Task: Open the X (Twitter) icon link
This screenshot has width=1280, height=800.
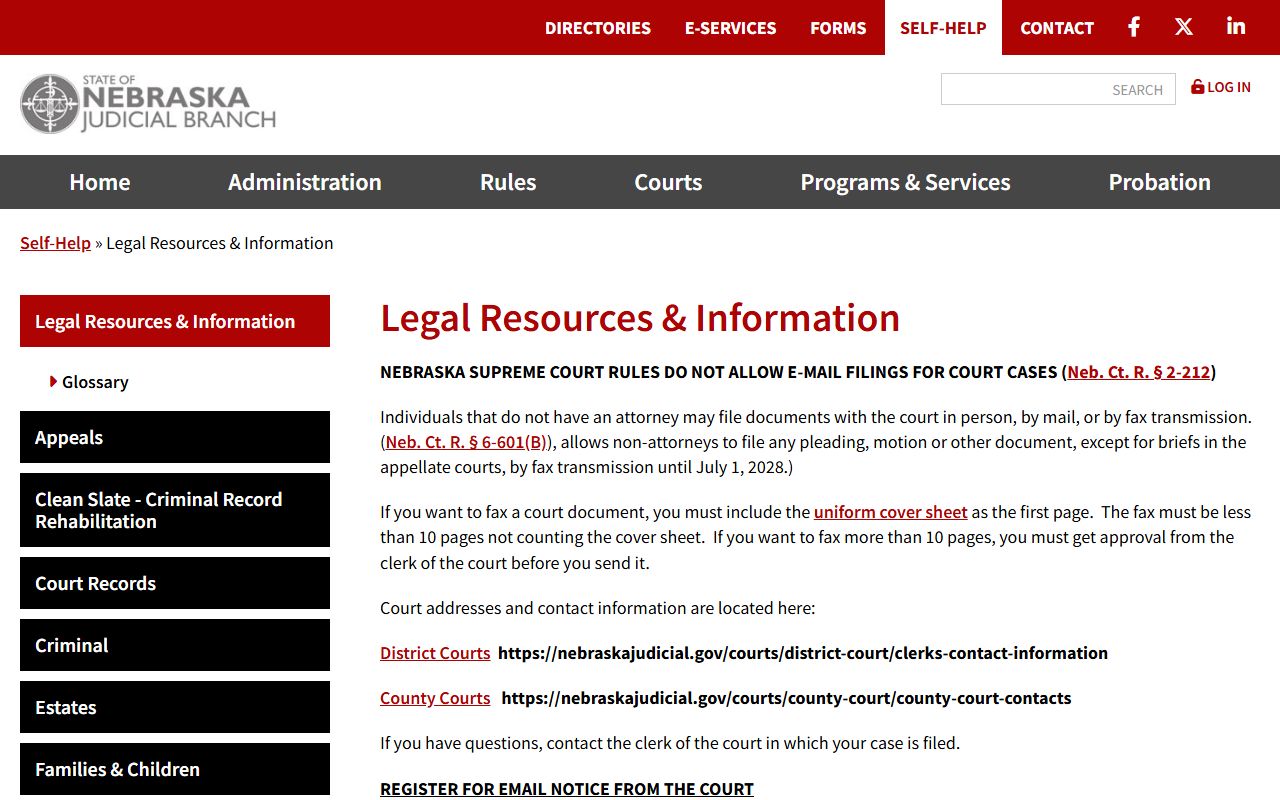Action: pyautogui.click(x=1184, y=27)
